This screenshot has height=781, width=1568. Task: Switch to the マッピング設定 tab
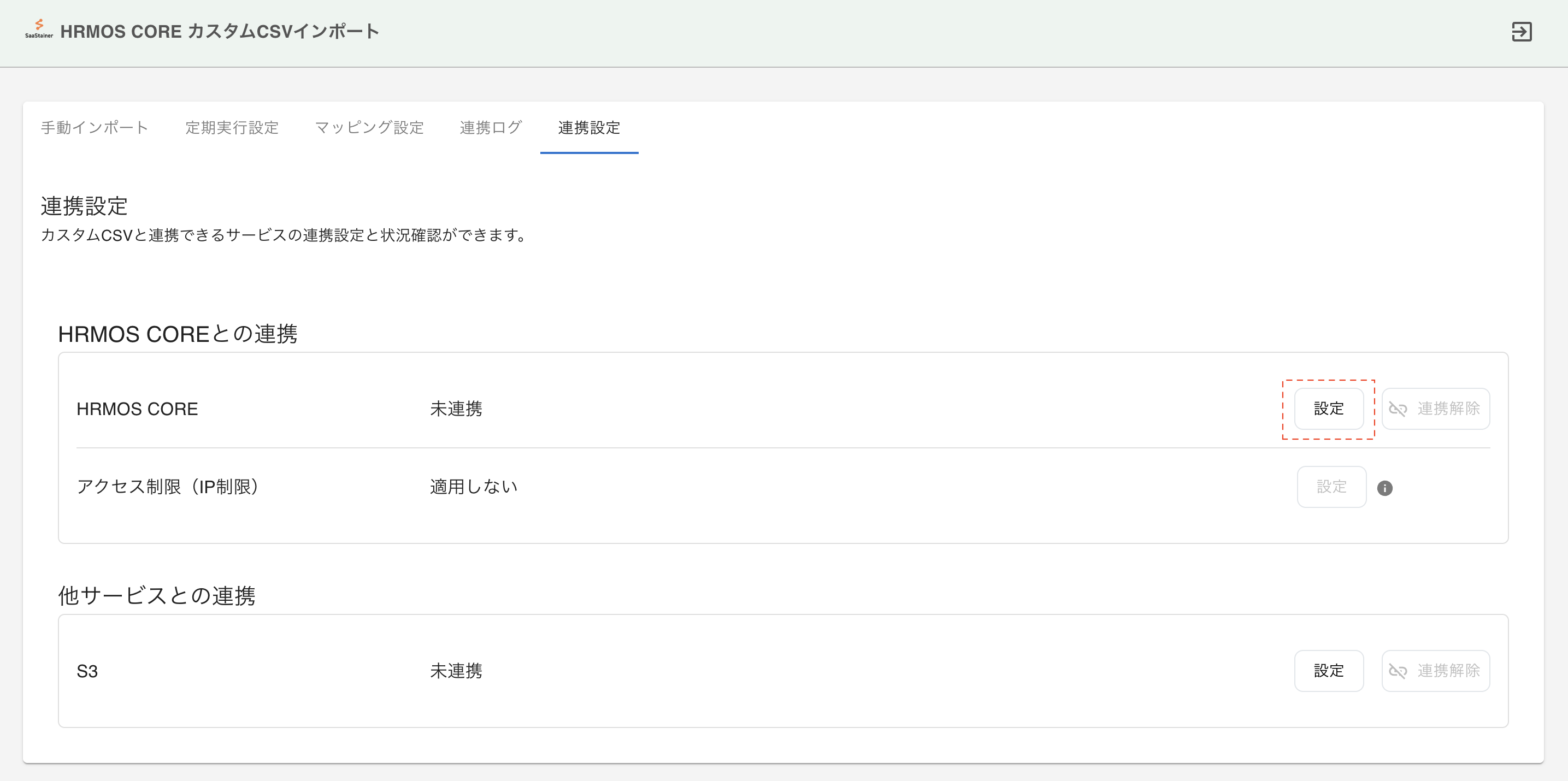(x=369, y=127)
